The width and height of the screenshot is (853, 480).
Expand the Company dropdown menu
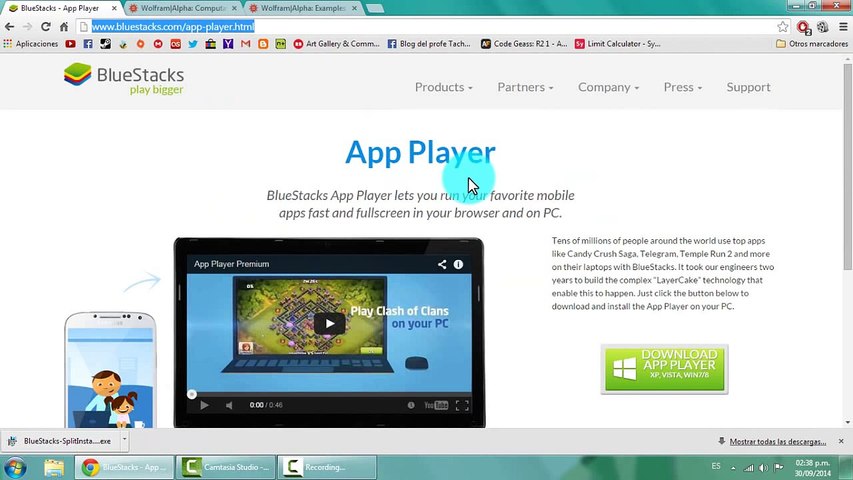(x=608, y=87)
